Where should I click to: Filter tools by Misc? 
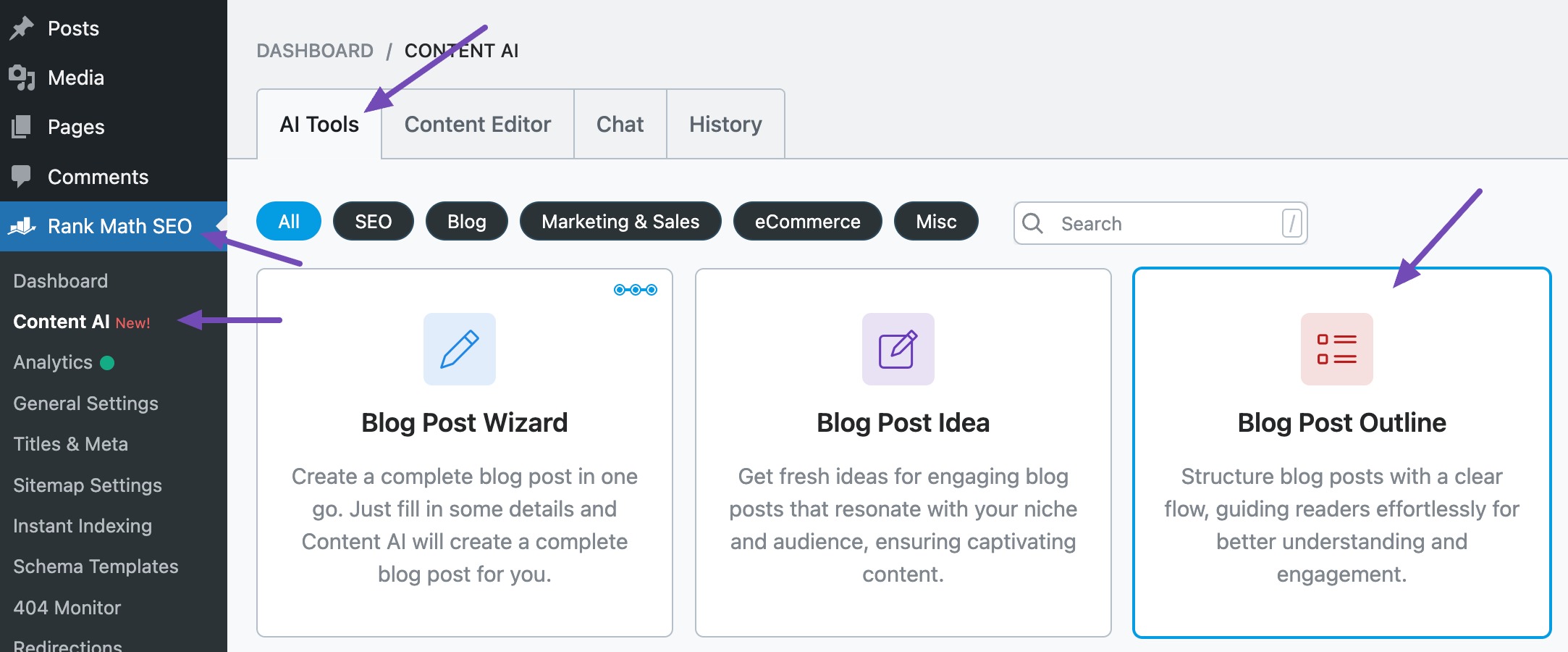pyautogui.click(x=936, y=221)
